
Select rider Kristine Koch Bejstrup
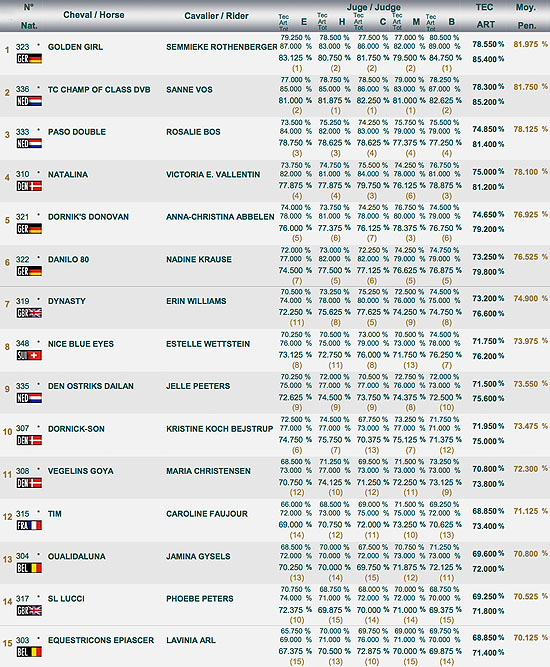[x=219, y=429]
